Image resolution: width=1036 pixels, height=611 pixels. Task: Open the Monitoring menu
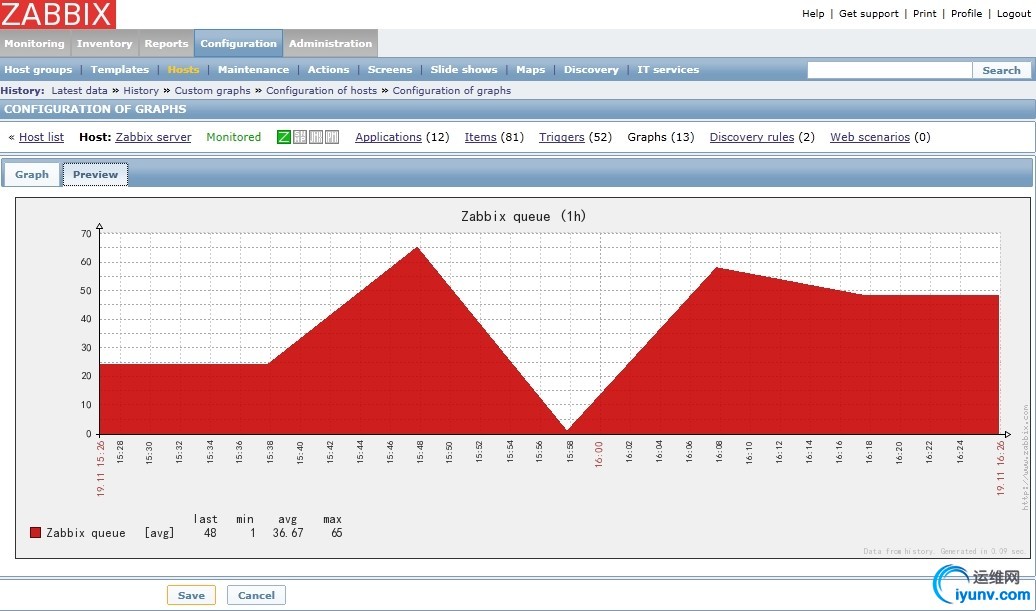coord(34,44)
